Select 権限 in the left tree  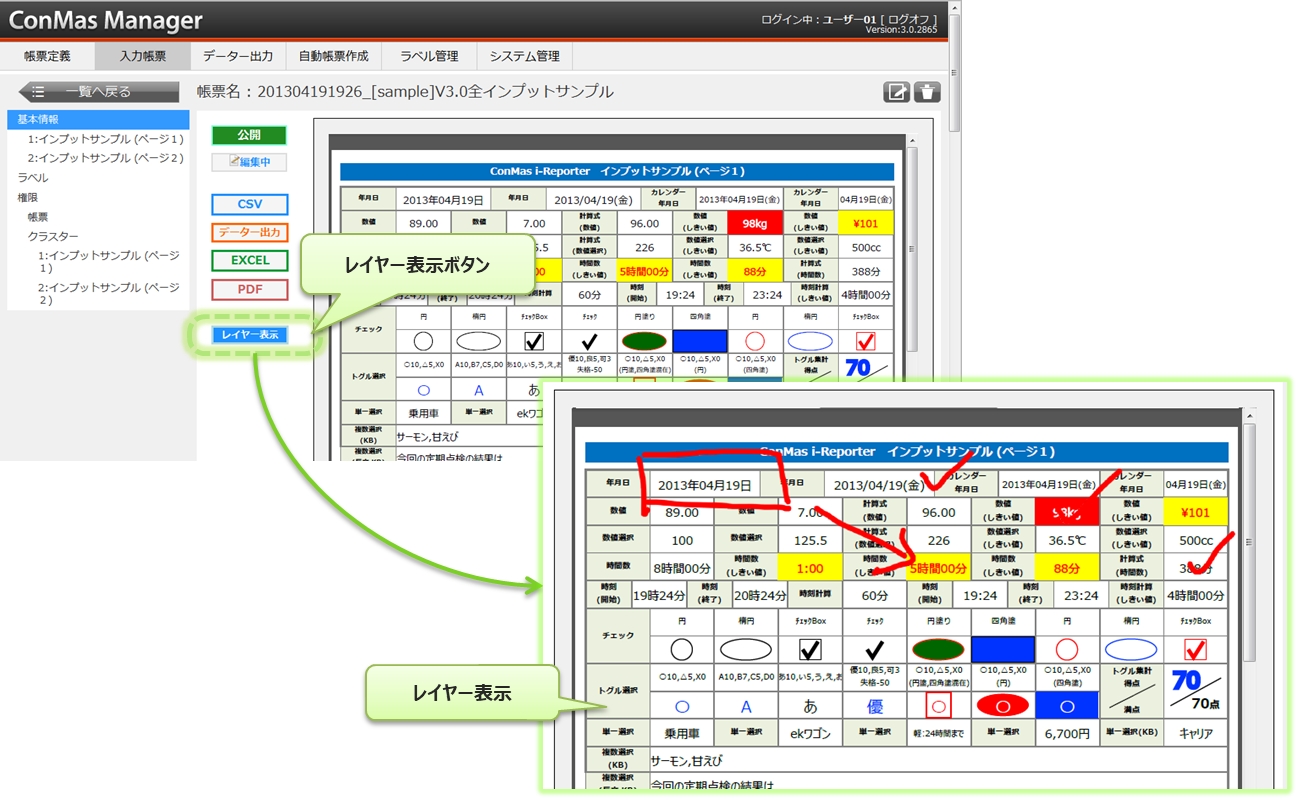pos(27,198)
